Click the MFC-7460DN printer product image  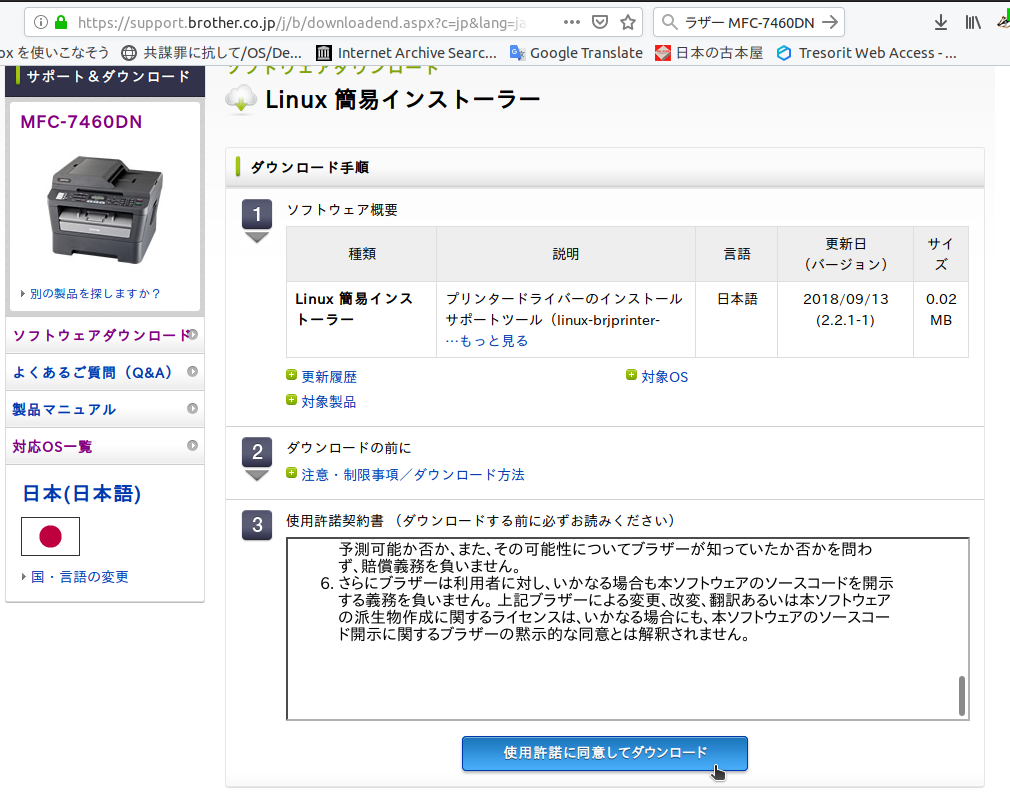coord(105,209)
